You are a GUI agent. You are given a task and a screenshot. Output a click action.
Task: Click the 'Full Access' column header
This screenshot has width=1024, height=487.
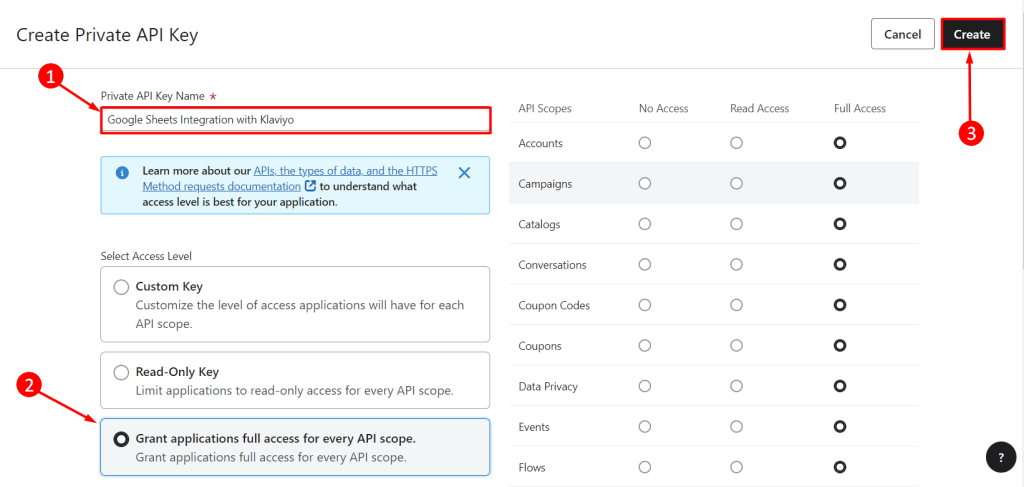click(860, 108)
